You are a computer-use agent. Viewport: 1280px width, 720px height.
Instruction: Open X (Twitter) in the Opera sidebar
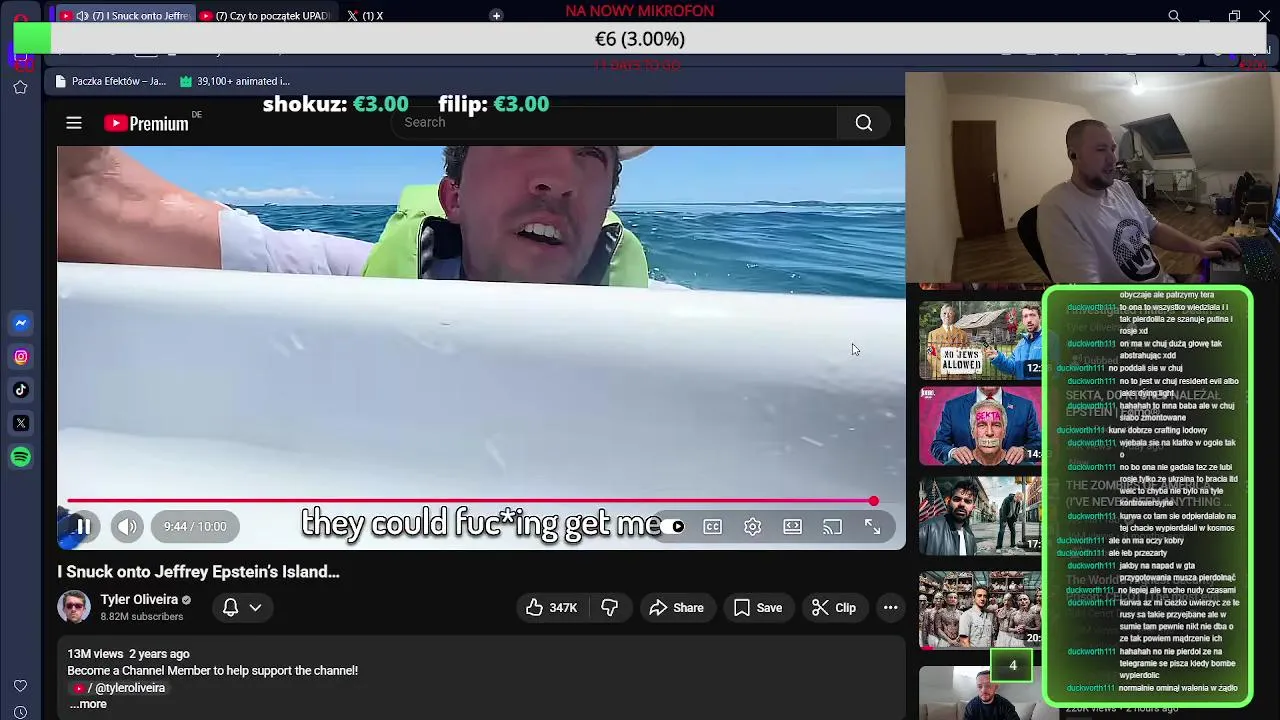point(21,423)
